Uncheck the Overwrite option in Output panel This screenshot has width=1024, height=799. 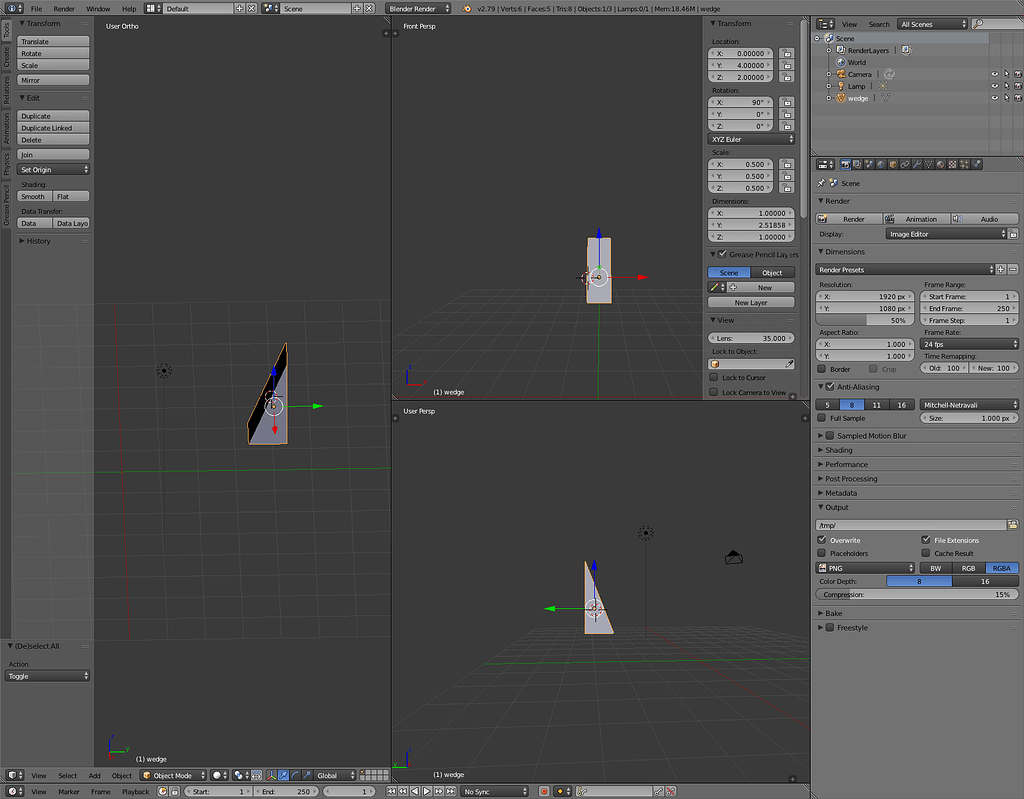(x=822, y=540)
